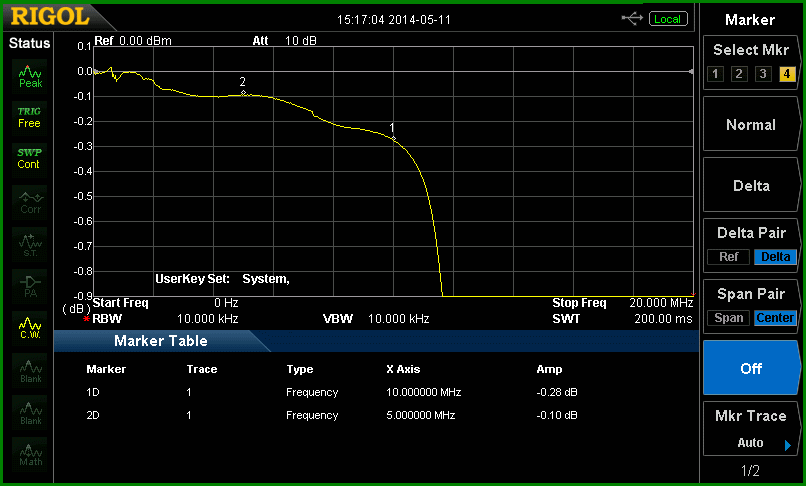This screenshot has width=806, height=486.
Task: Set Span Pair to Center
Action: (775, 318)
